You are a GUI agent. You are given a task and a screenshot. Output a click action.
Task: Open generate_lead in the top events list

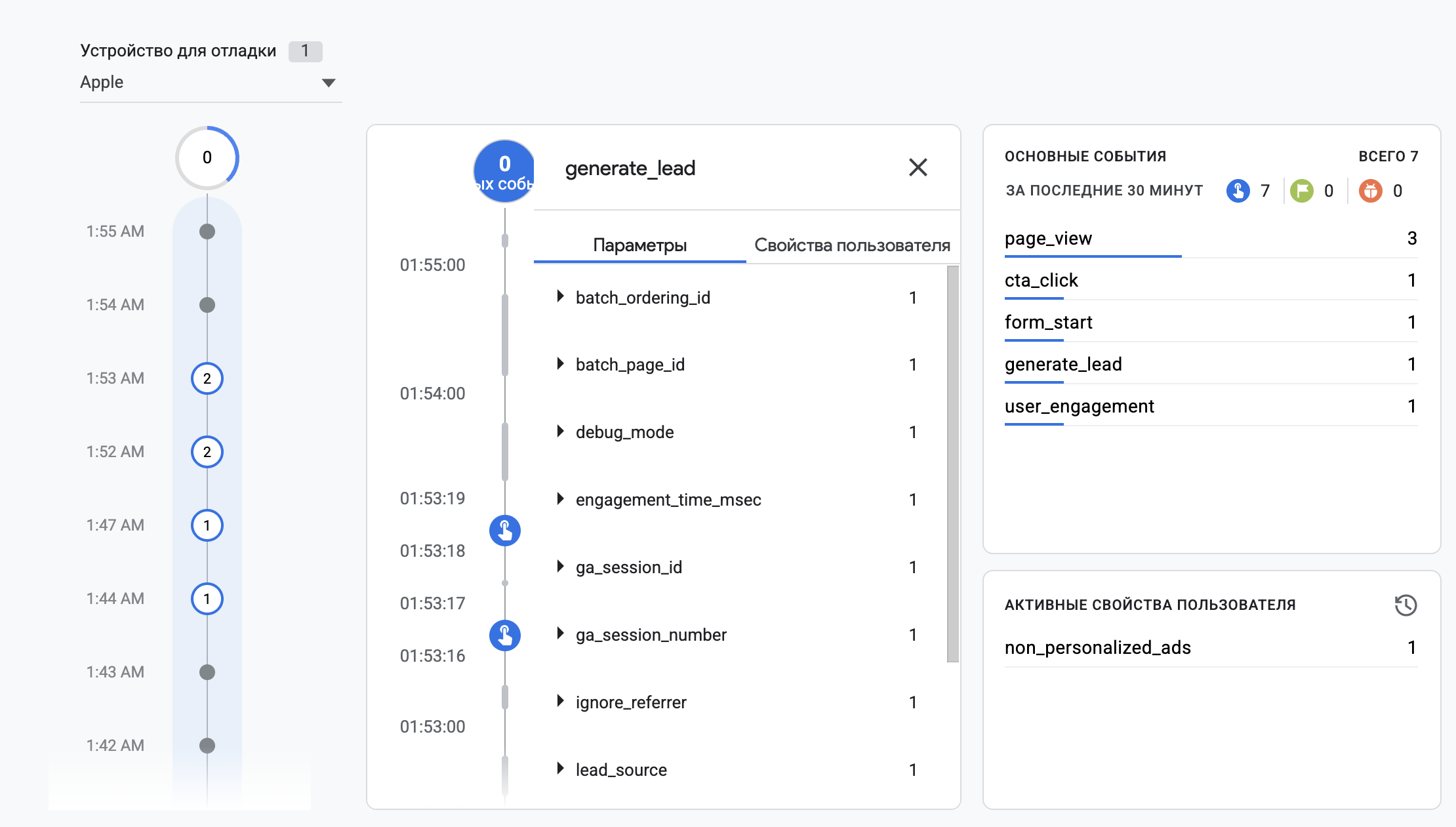[x=1211, y=364]
